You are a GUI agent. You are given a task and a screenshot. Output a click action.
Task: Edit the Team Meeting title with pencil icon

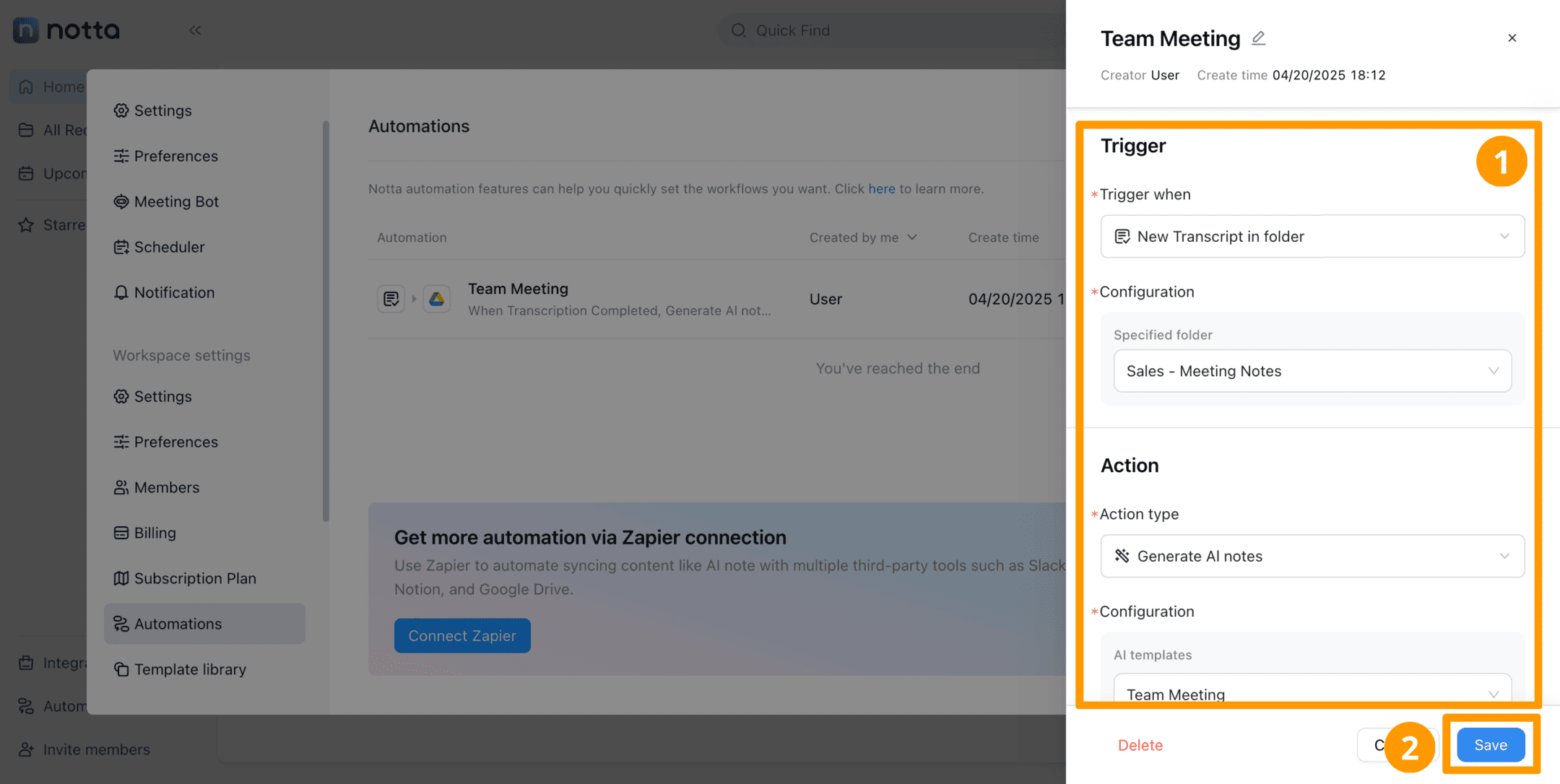1259,38
